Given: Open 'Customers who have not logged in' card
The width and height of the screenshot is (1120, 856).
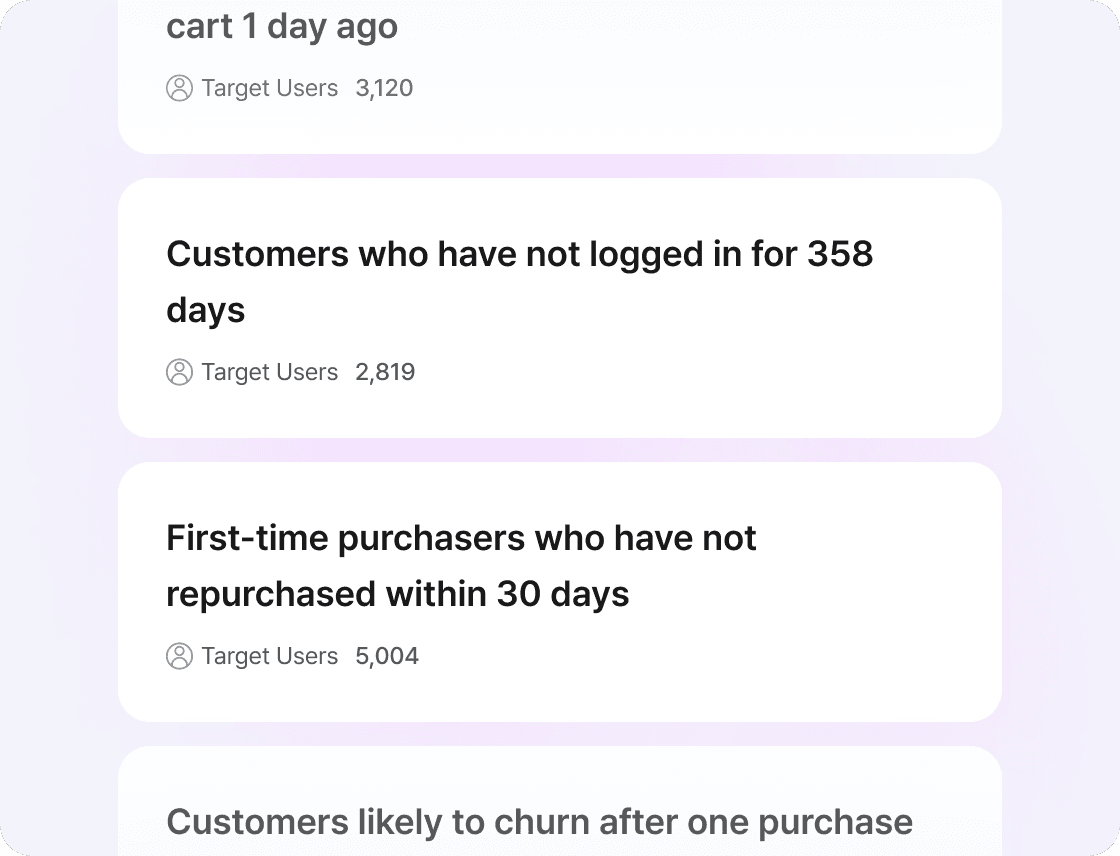Looking at the screenshot, I should (x=559, y=308).
